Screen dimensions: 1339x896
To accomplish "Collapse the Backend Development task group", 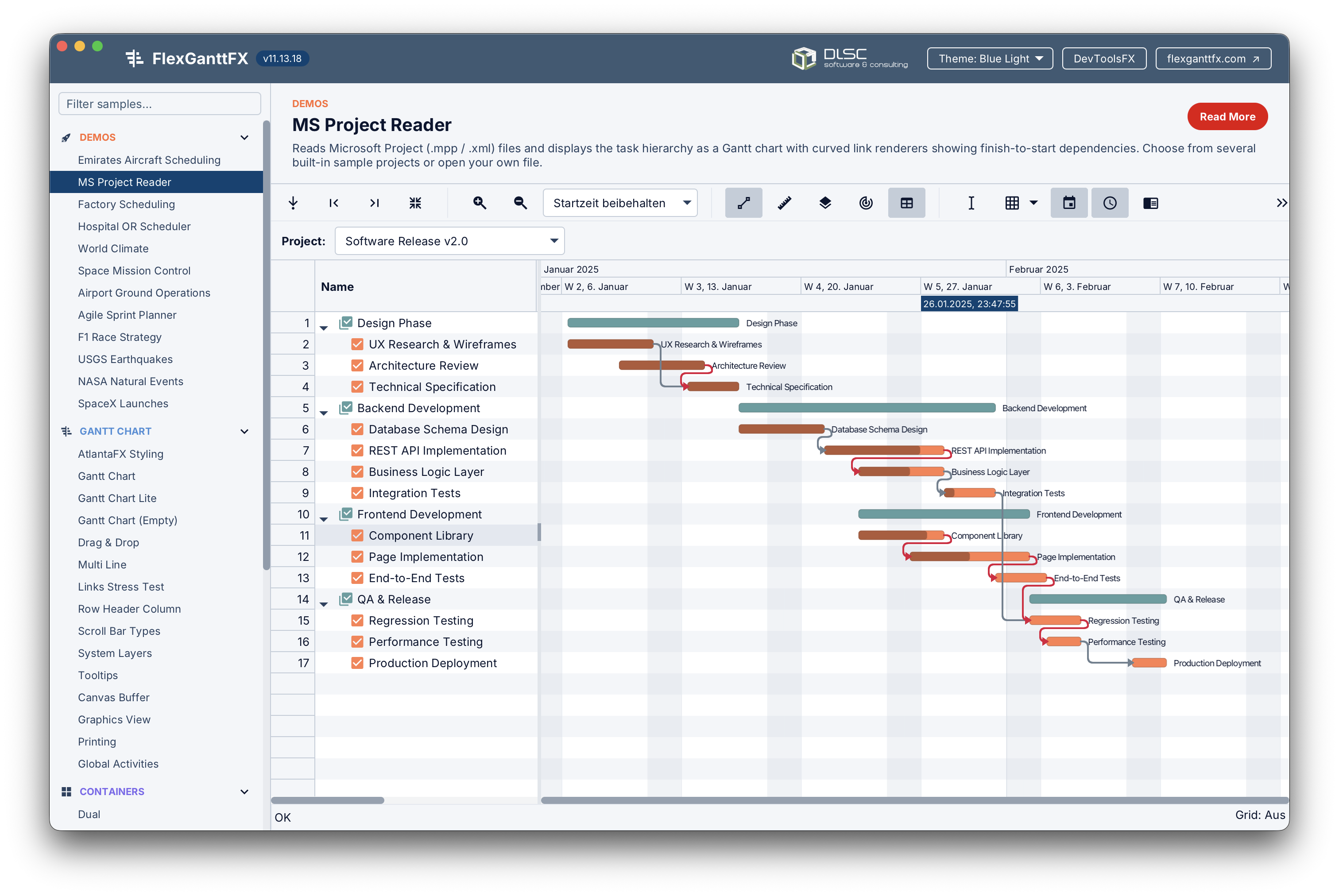I will tap(324, 413).
